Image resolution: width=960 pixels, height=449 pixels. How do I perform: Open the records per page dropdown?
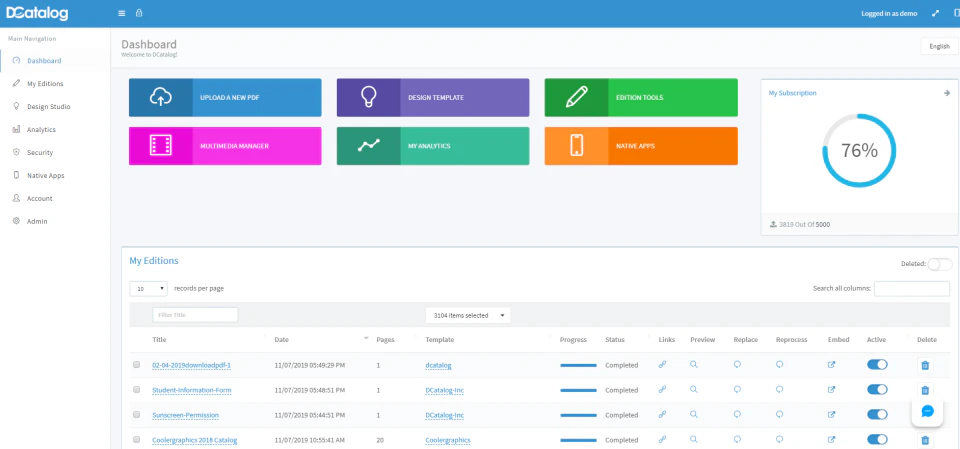pyautogui.click(x=148, y=289)
